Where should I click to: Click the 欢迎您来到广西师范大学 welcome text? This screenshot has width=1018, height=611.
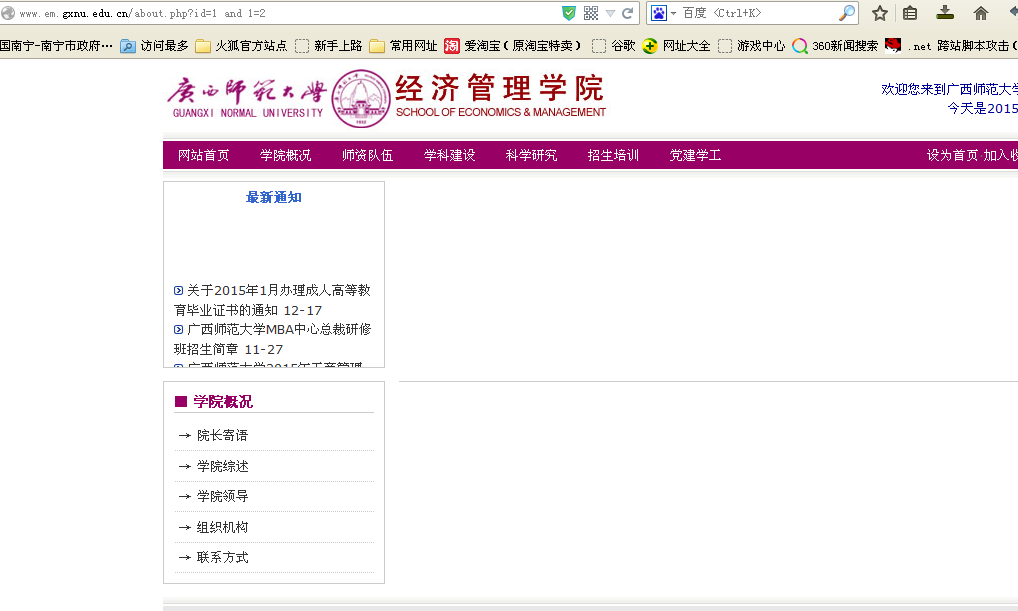(949, 90)
